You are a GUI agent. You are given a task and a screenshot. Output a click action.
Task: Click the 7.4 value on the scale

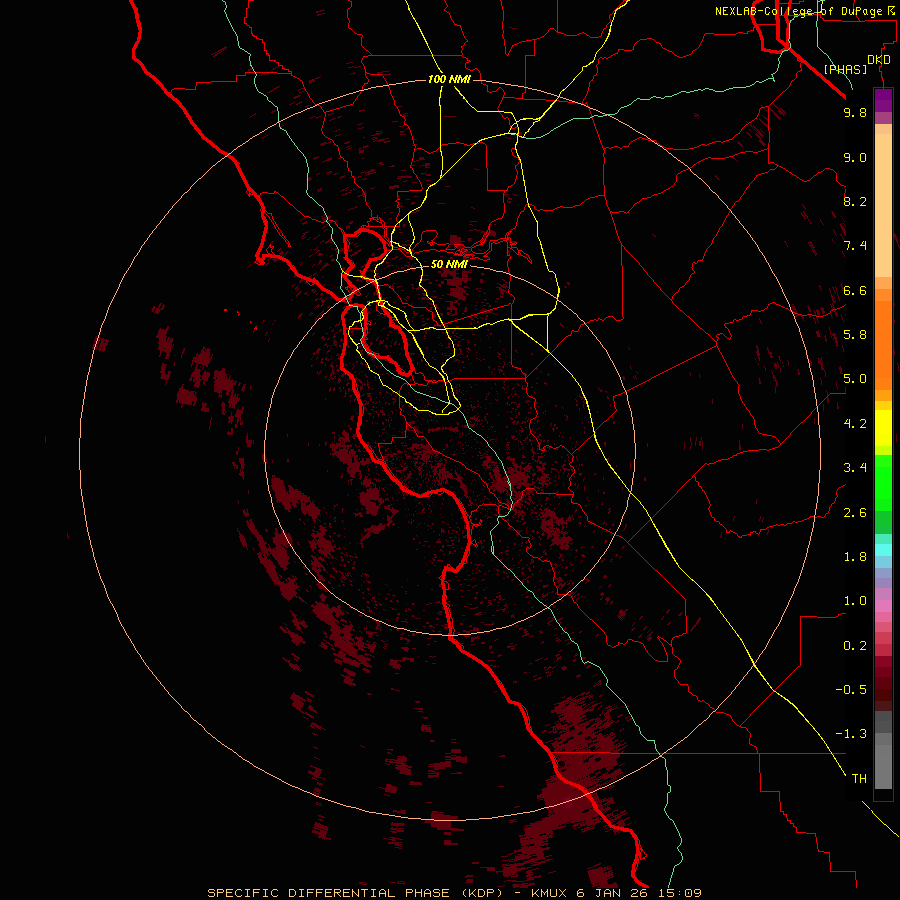855,246
